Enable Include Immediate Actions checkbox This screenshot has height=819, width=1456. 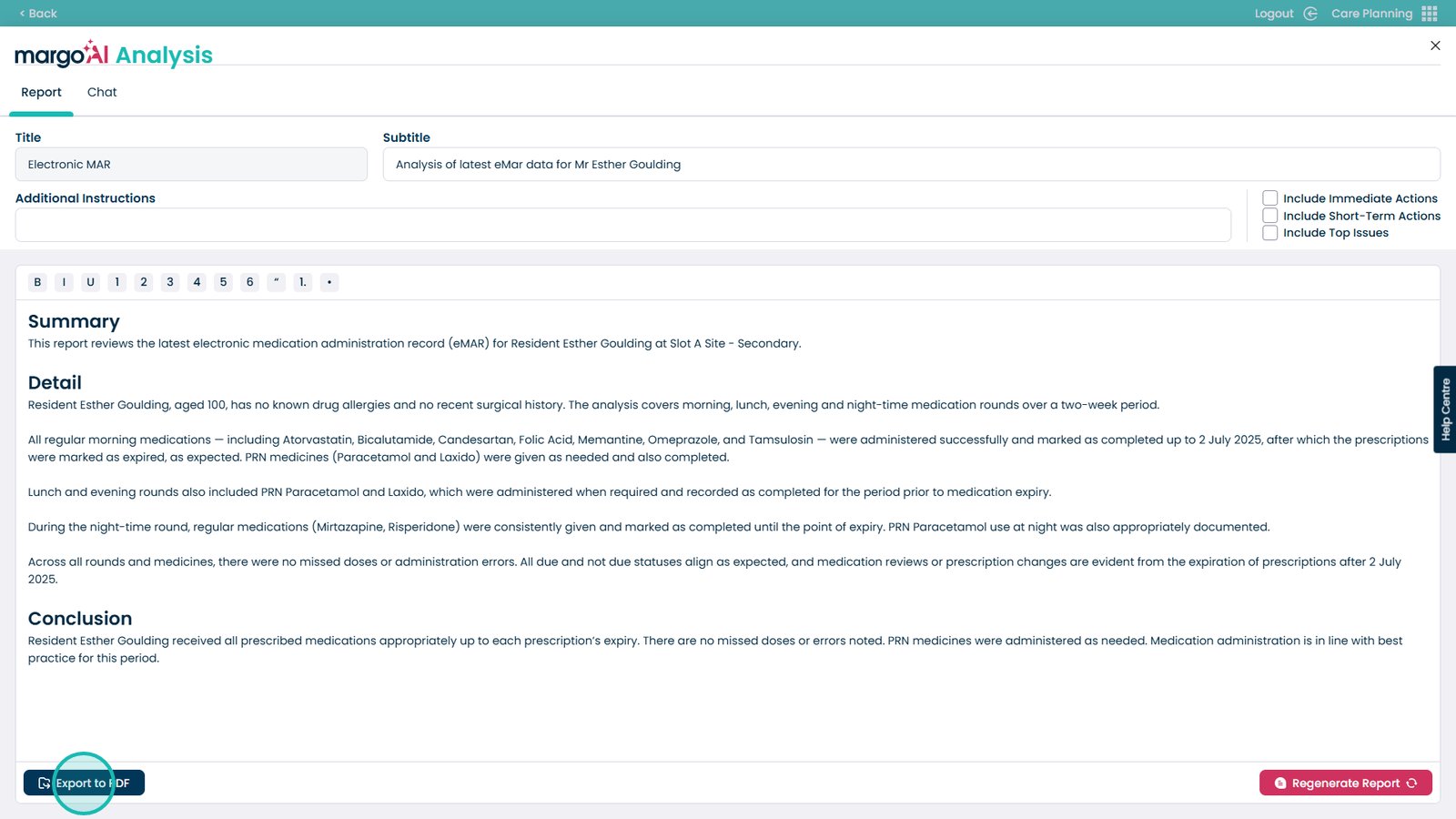(1270, 198)
